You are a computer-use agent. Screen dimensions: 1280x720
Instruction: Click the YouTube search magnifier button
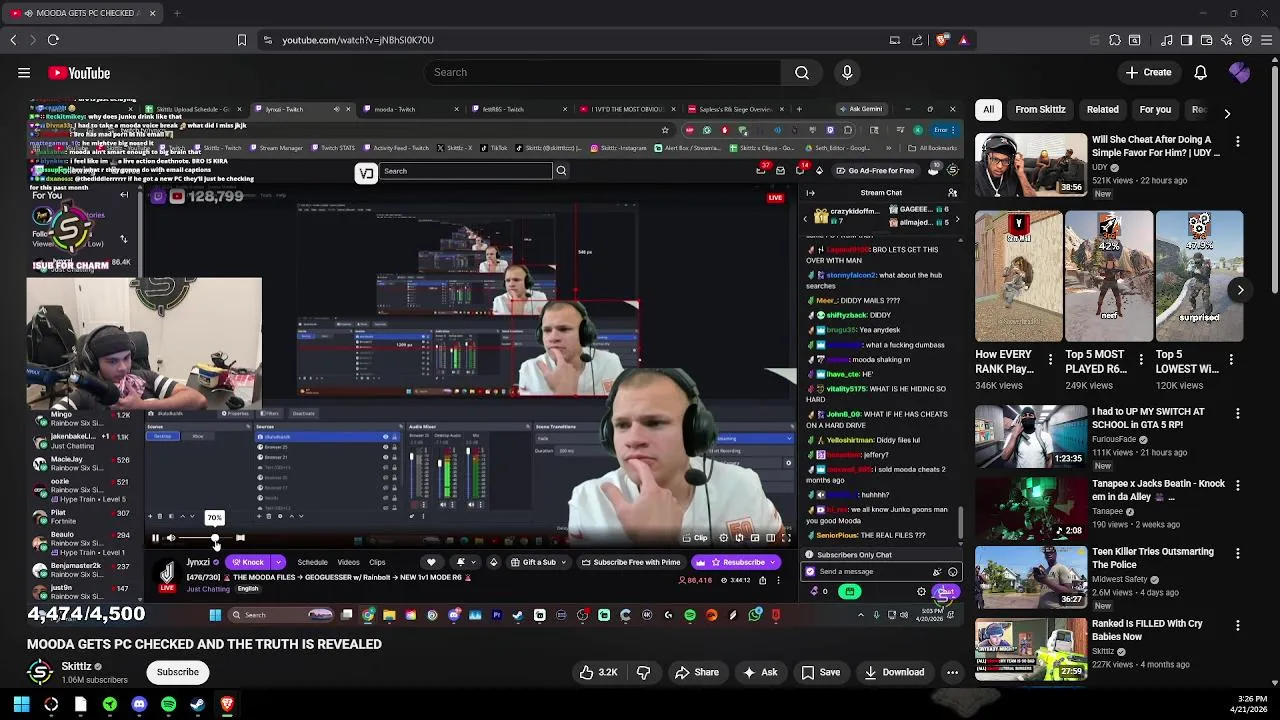802,72
